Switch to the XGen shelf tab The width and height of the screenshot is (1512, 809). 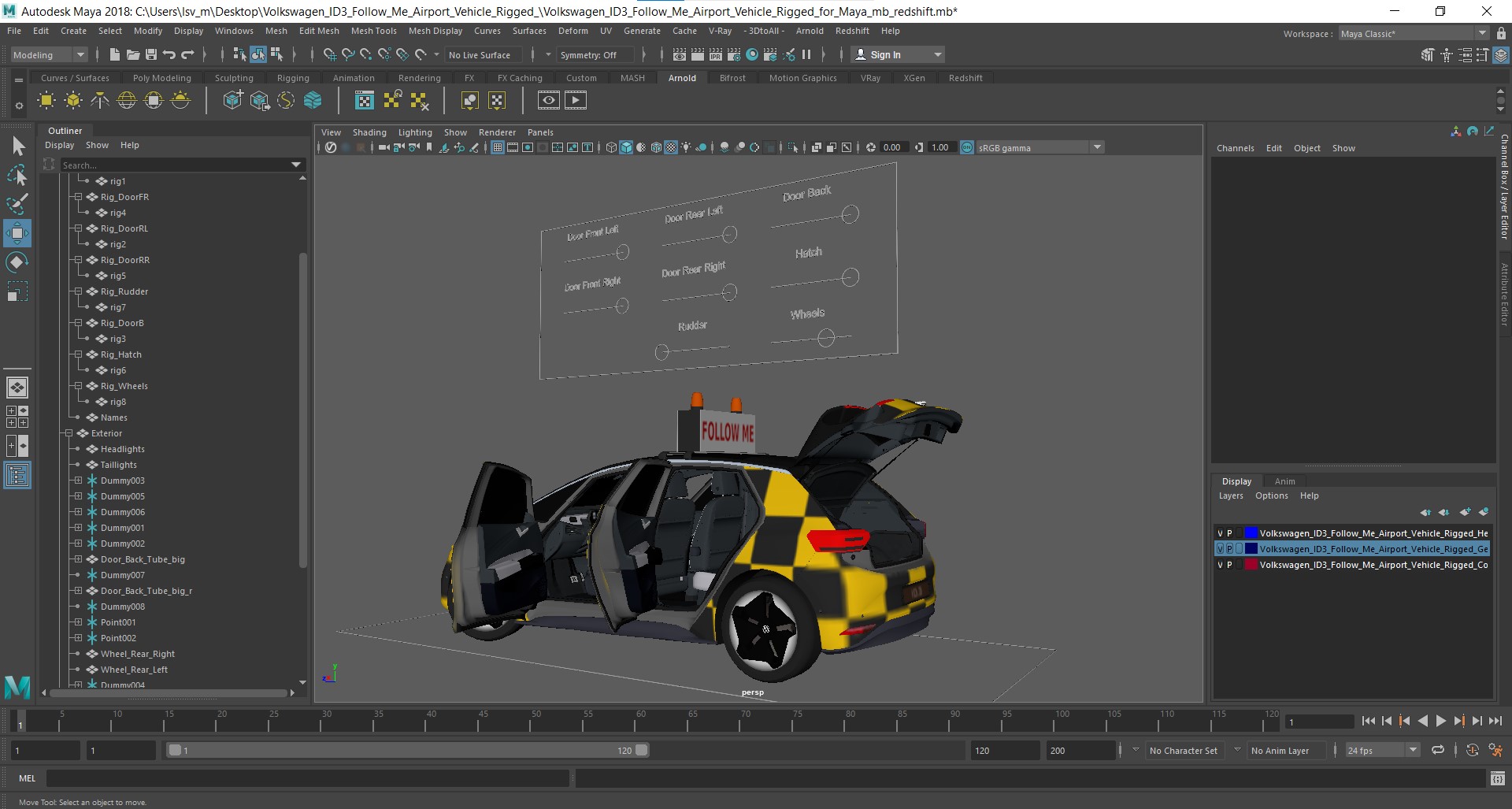[x=913, y=78]
